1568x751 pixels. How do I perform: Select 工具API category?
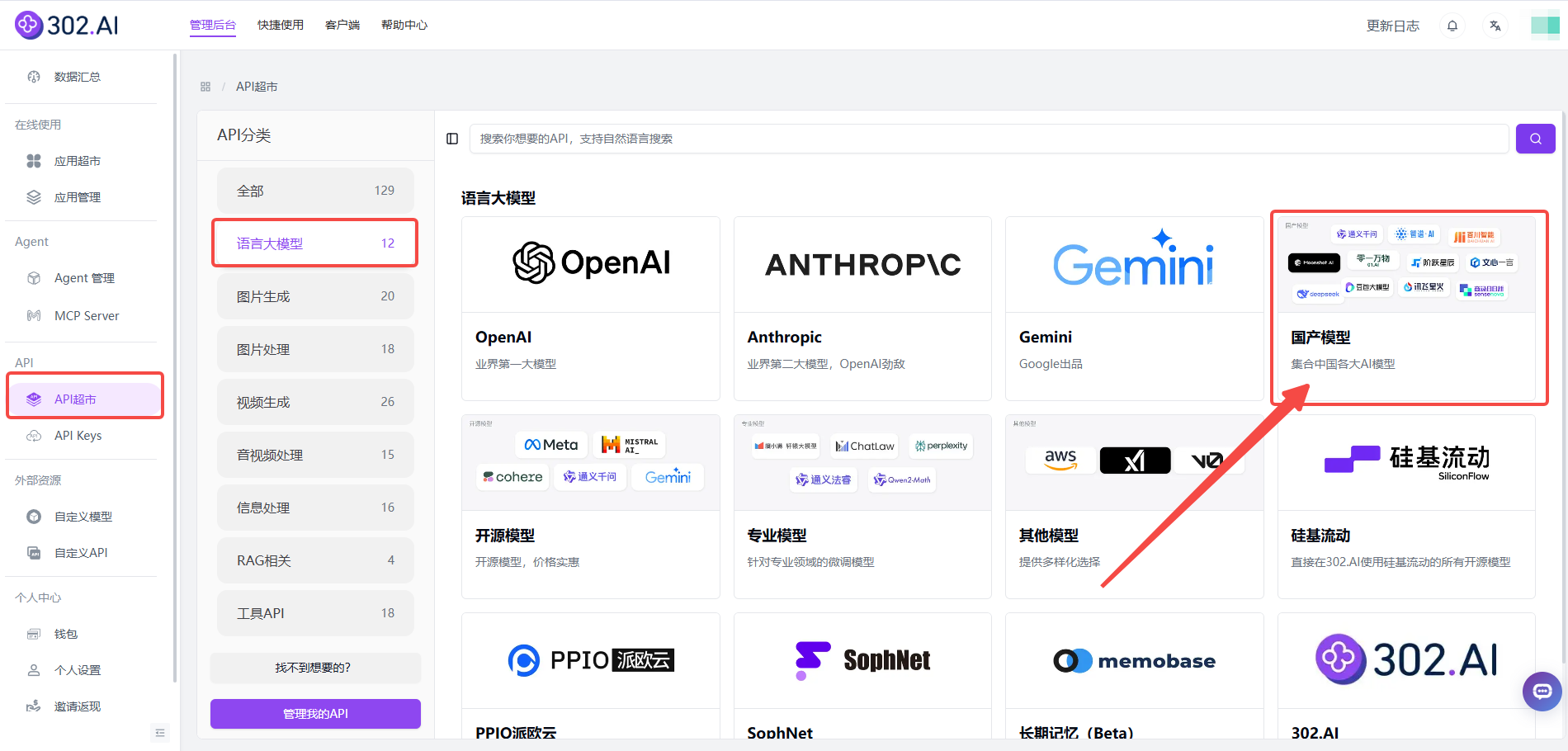click(x=315, y=613)
